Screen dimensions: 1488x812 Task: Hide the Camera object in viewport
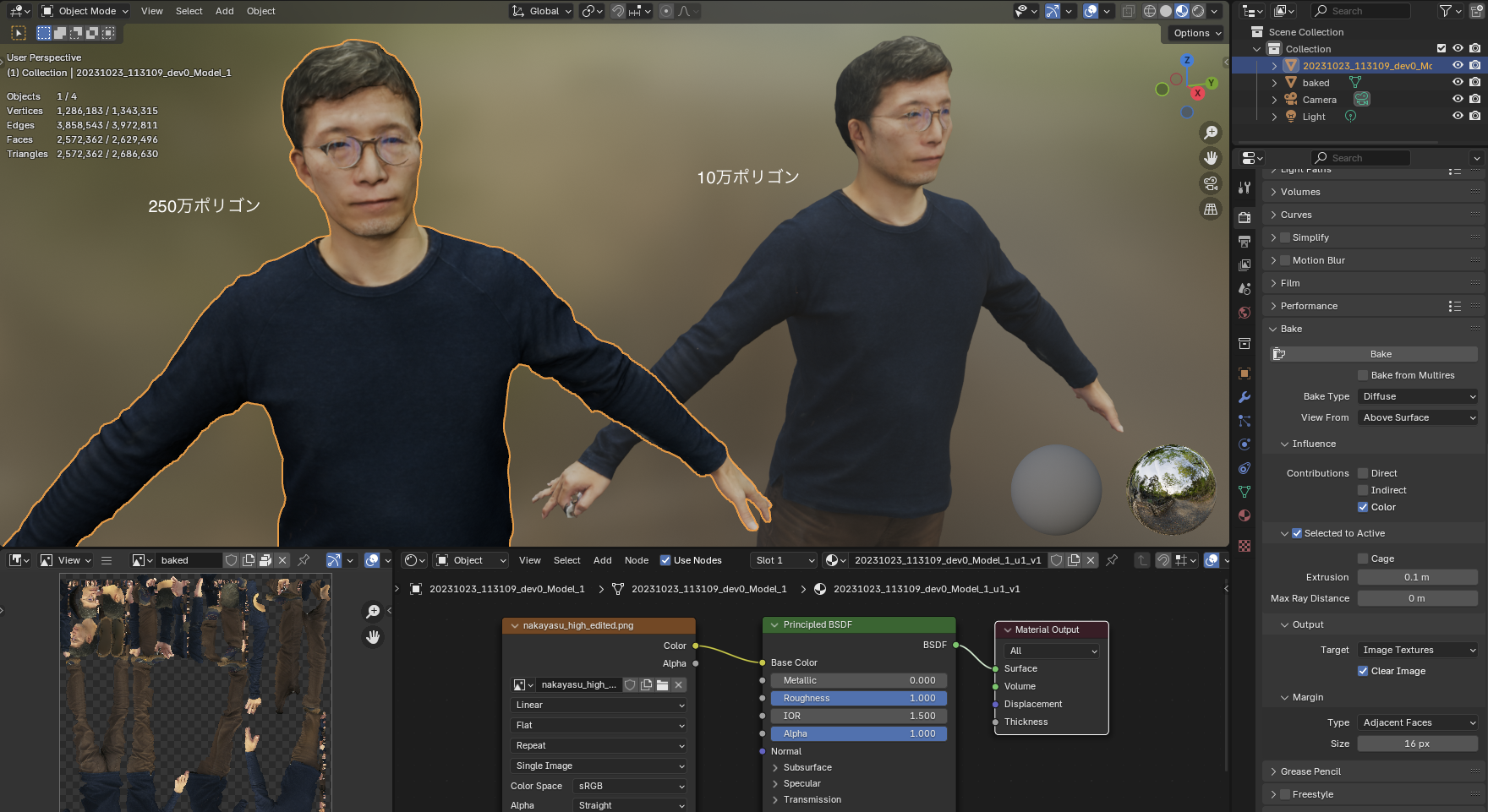tap(1458, 100)
